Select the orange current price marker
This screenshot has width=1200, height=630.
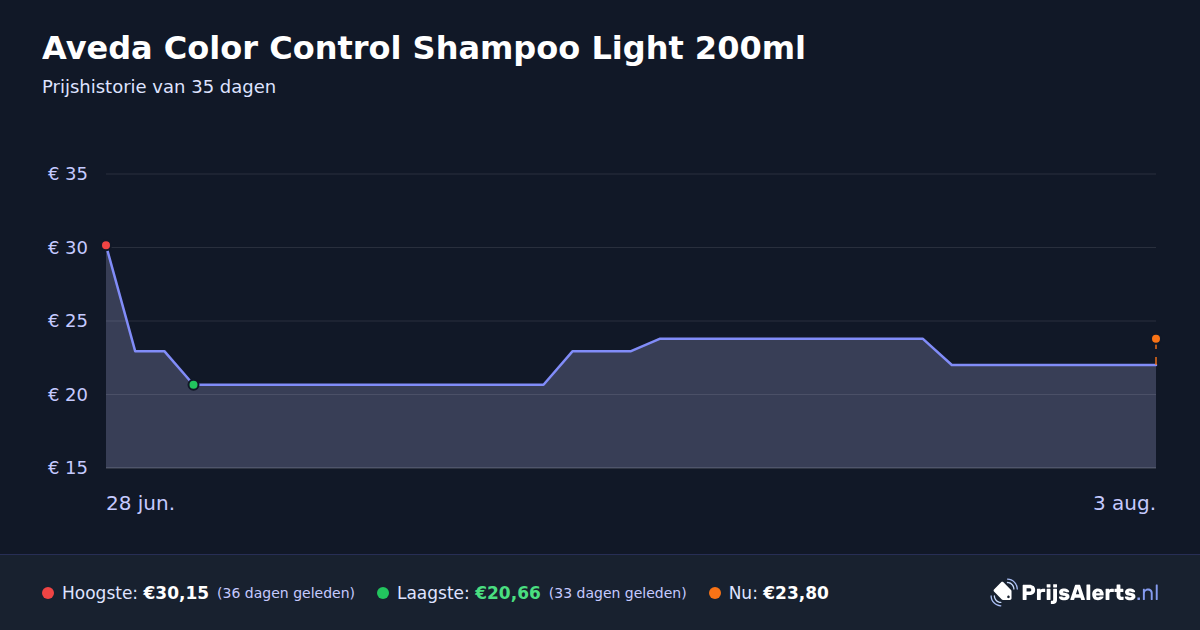1156,339
